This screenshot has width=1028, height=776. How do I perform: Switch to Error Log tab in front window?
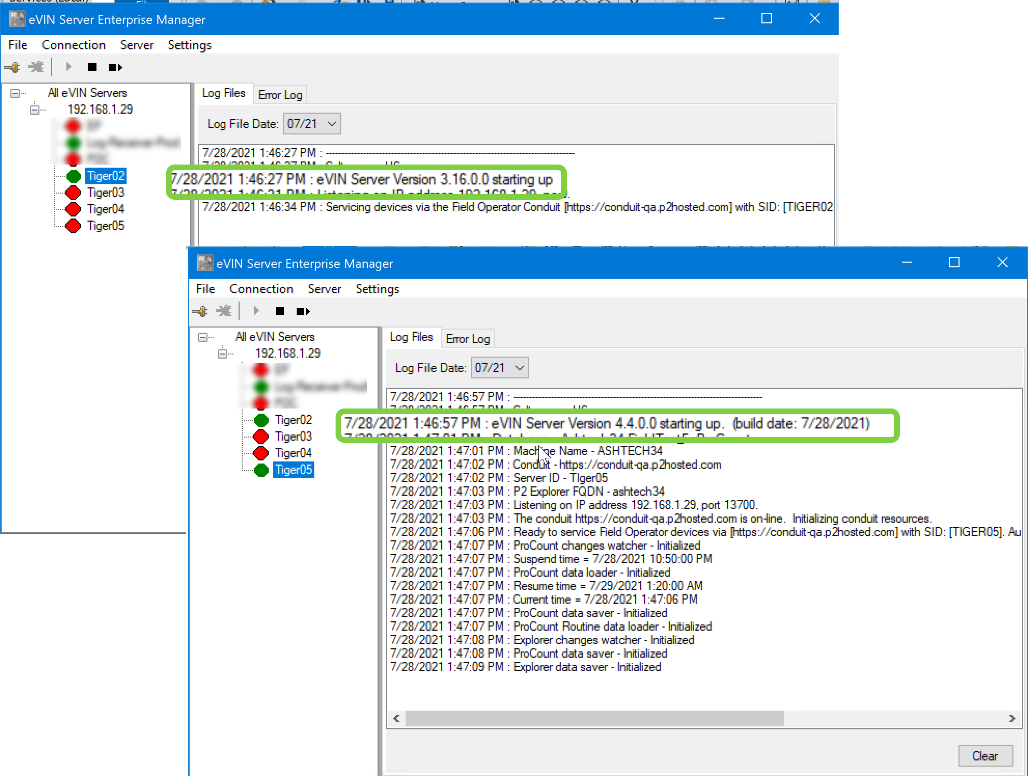coord(467,339)
